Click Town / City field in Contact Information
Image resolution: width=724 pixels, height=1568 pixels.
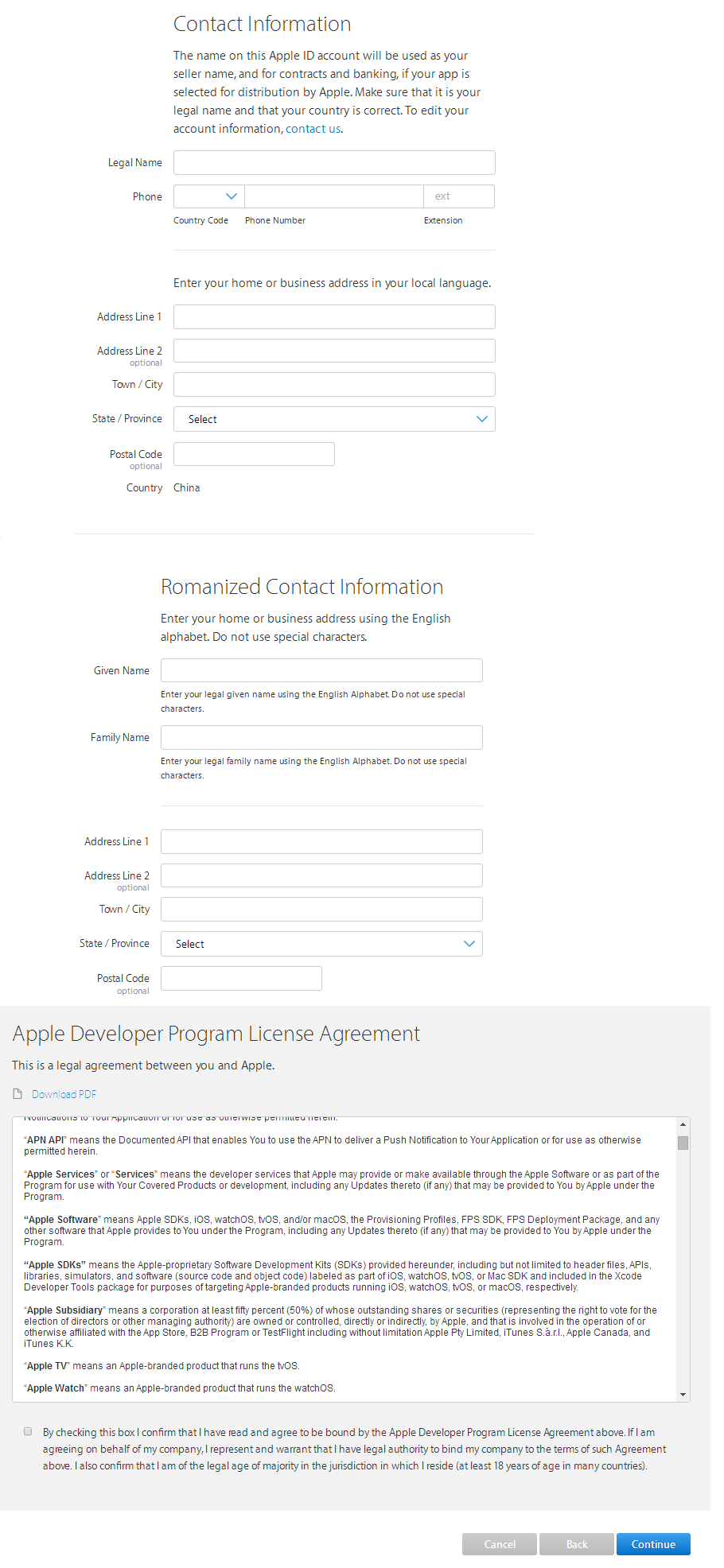click(334, 384)
